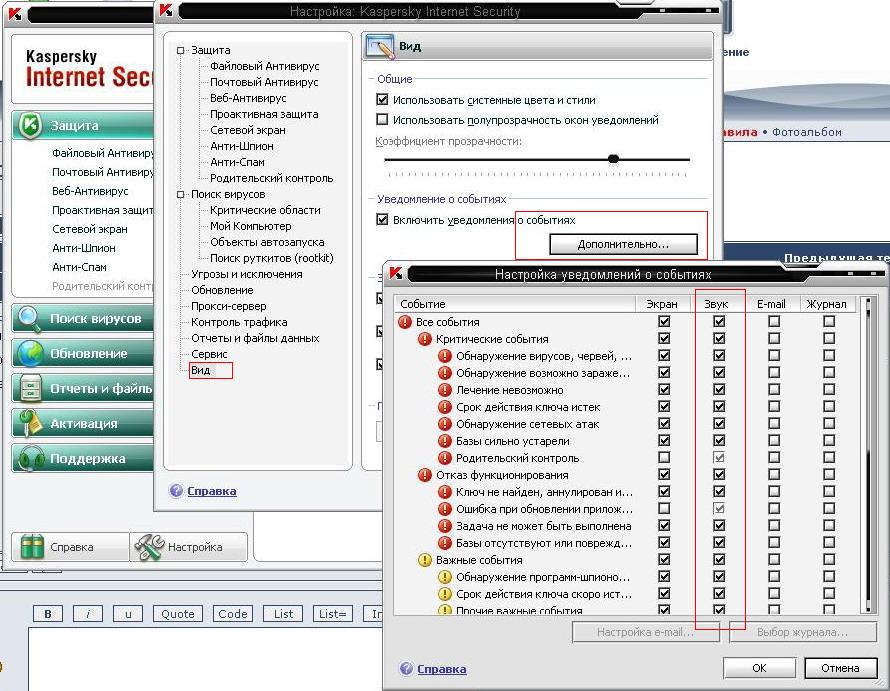Select Объекты автозапуска in the settings tree
The height and width of the screenshot is (691, 890).
click(267, 242)
